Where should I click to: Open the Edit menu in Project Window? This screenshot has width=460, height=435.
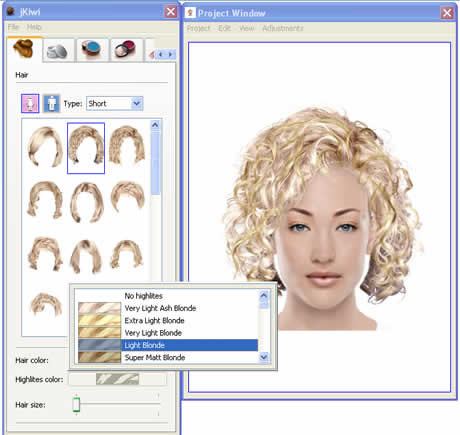[x=224, y=28]
